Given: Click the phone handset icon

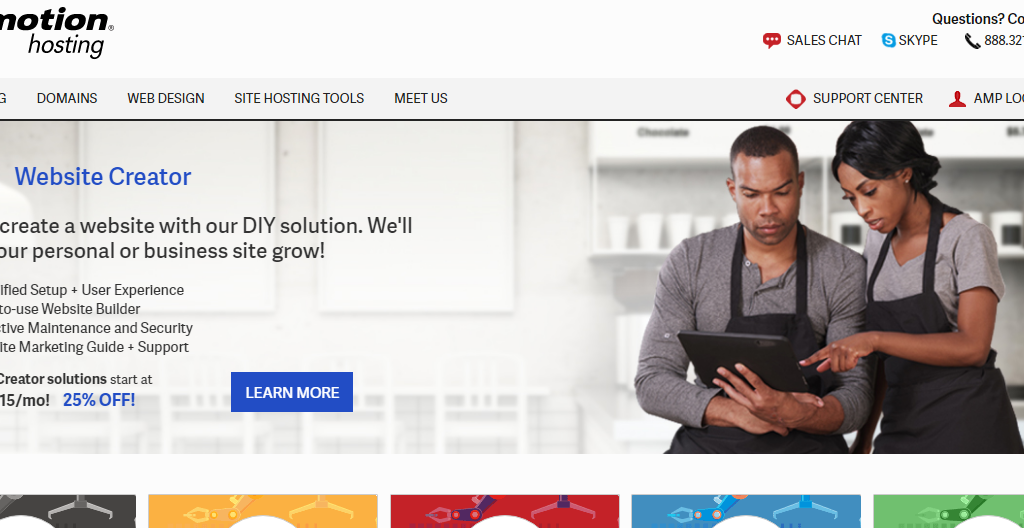Looking at the screenshot, I should pyautogui.click(x=972, y=41).
